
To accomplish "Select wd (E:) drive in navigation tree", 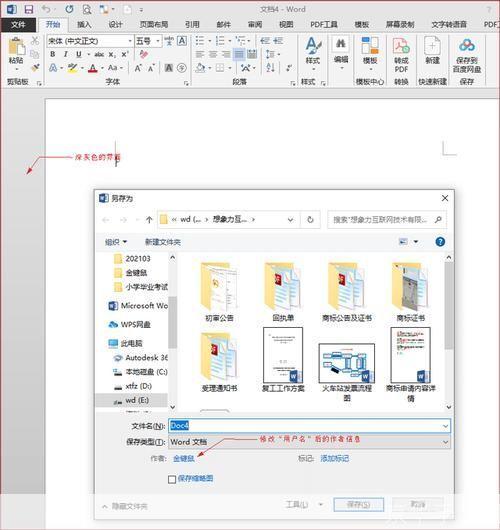I will (x=132, y=401).
